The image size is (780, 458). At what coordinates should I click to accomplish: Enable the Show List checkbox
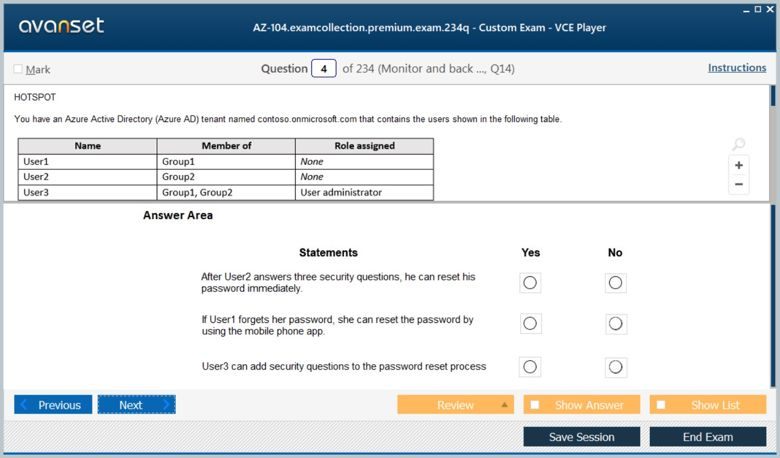[x=661, y=405]
